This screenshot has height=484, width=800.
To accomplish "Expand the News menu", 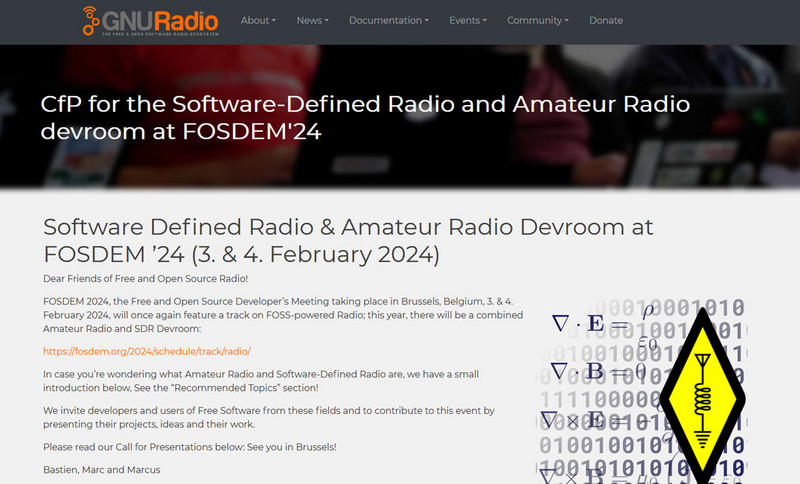I will pos(312,20).
